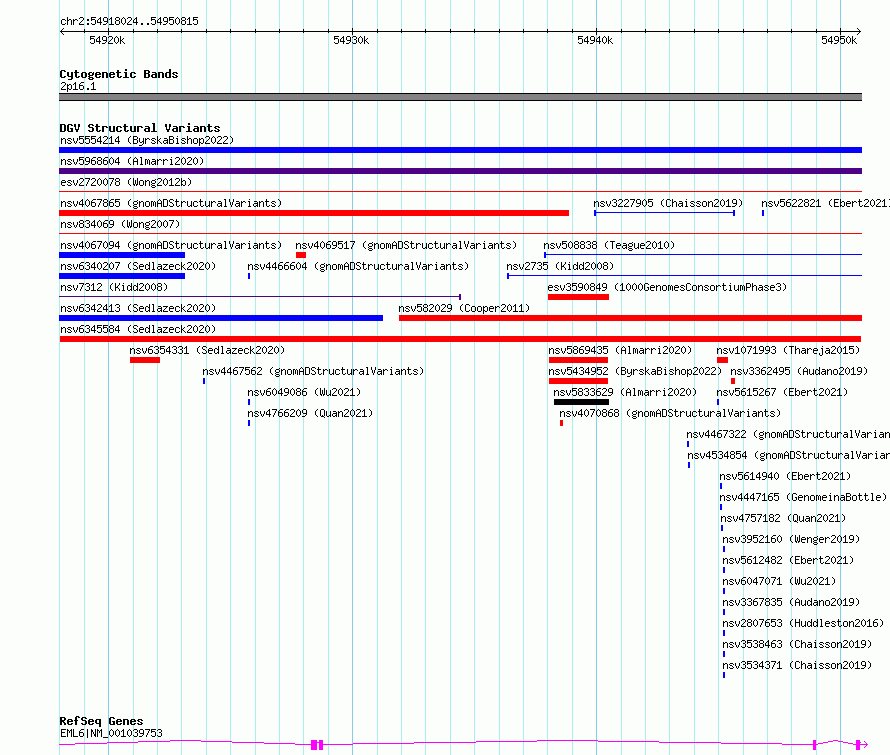The image size is (890, 755).
Task: Click nsv4067865 (gnomADStructuralVariants) label
Action: [171, 203]
